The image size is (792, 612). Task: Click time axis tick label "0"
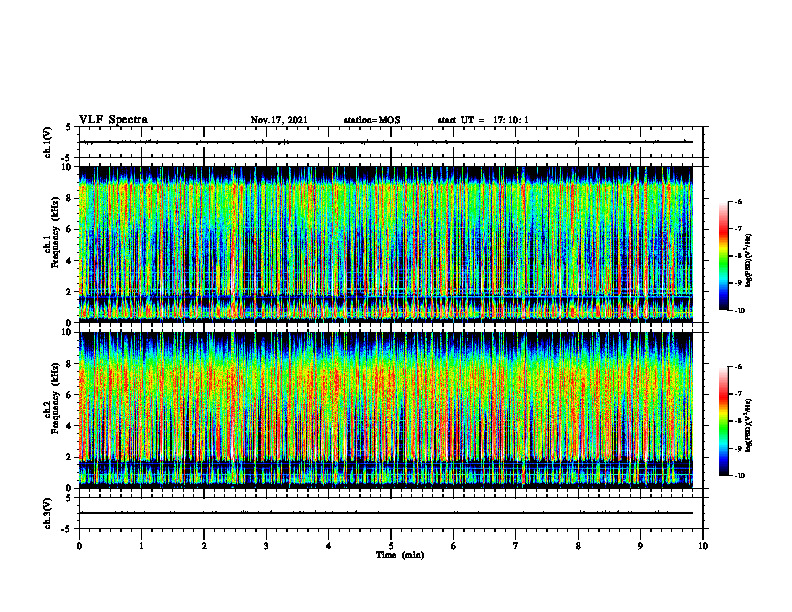pos(79,546)
